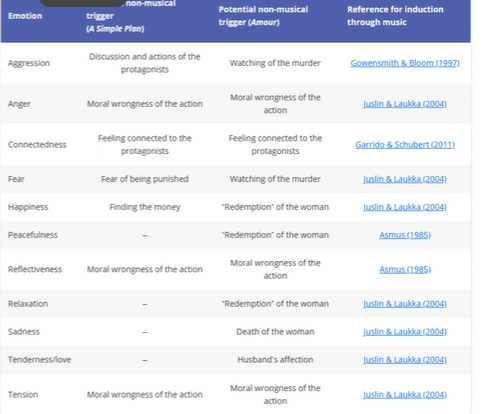Open Asmus (1985) link in Reflectiveness row
The width and height of the screenshot is (484, 414).
pos(405,269)
